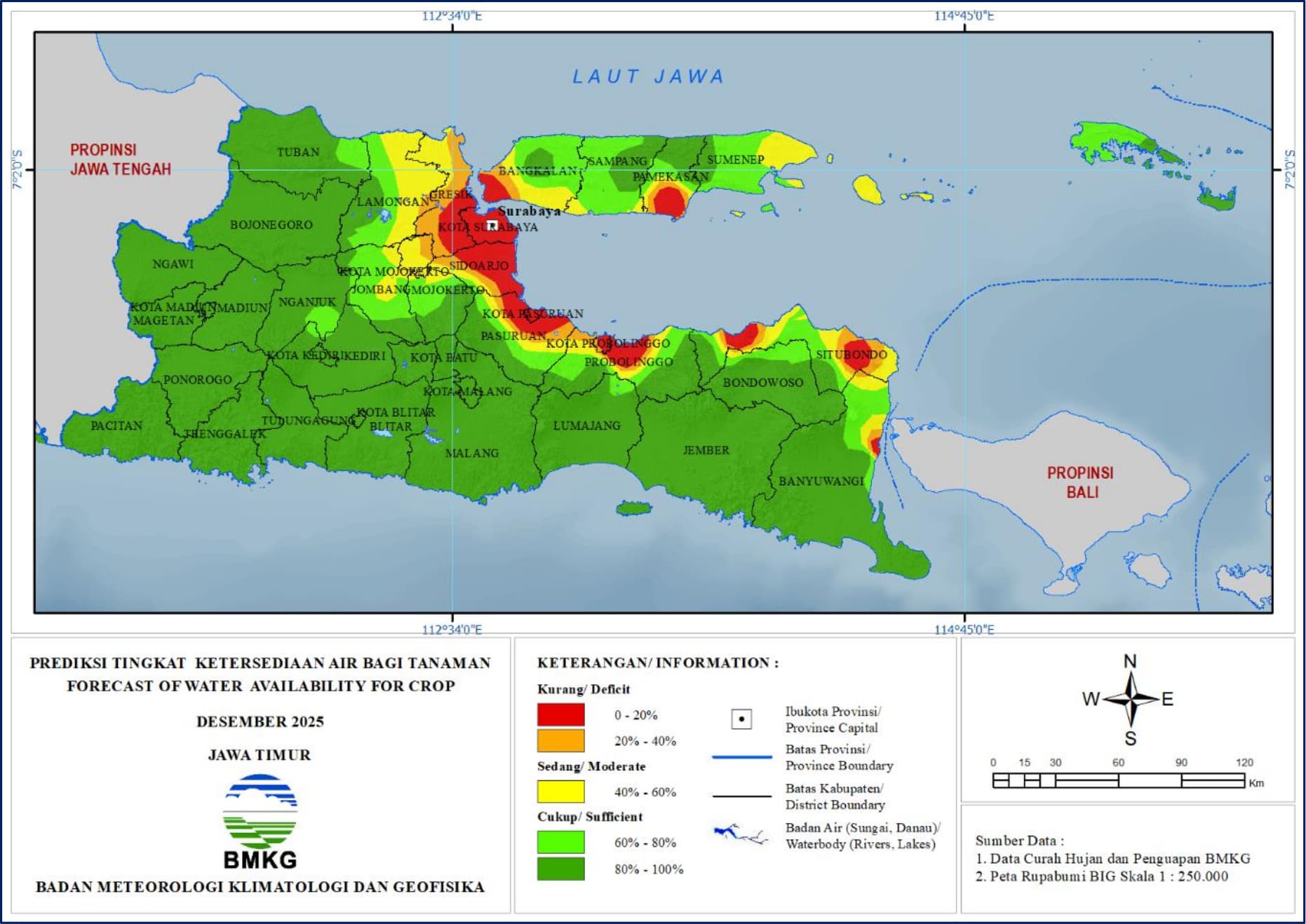The width and height of the screenshot is (1306, 924).
Task: Click the Data Curah Hujan source line
Action: 1113,859
